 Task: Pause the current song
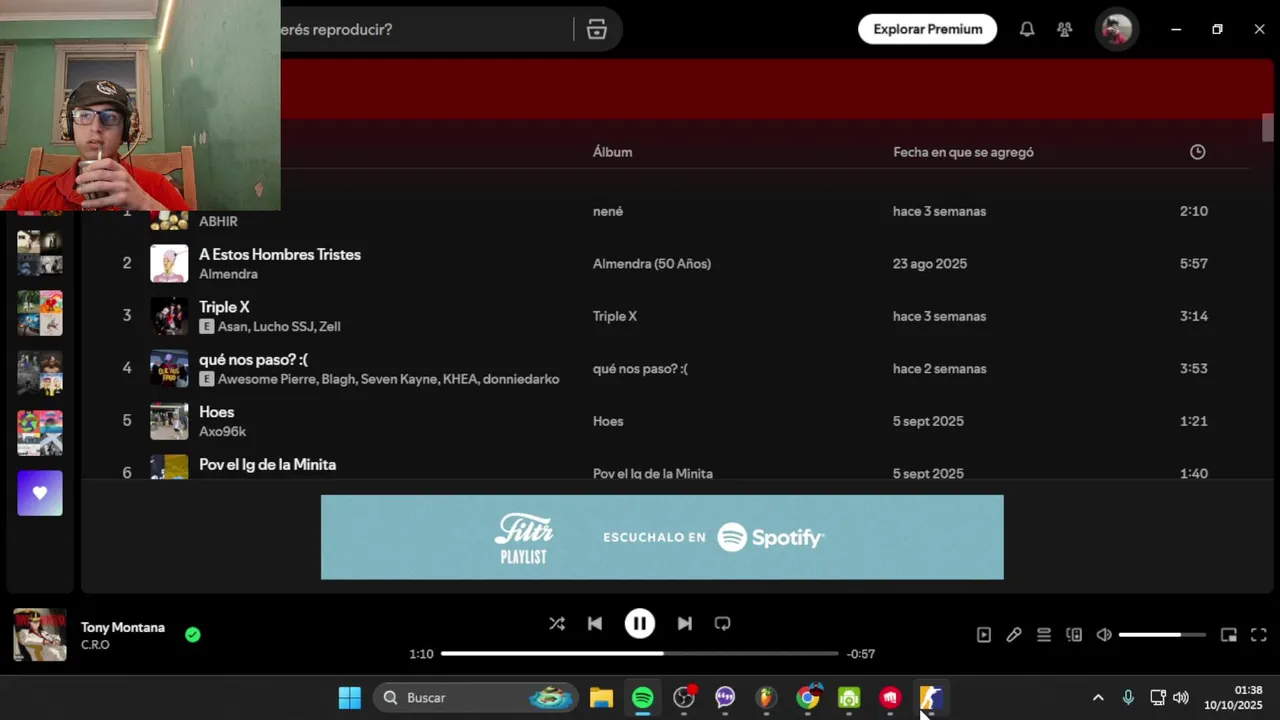[640, 624]
